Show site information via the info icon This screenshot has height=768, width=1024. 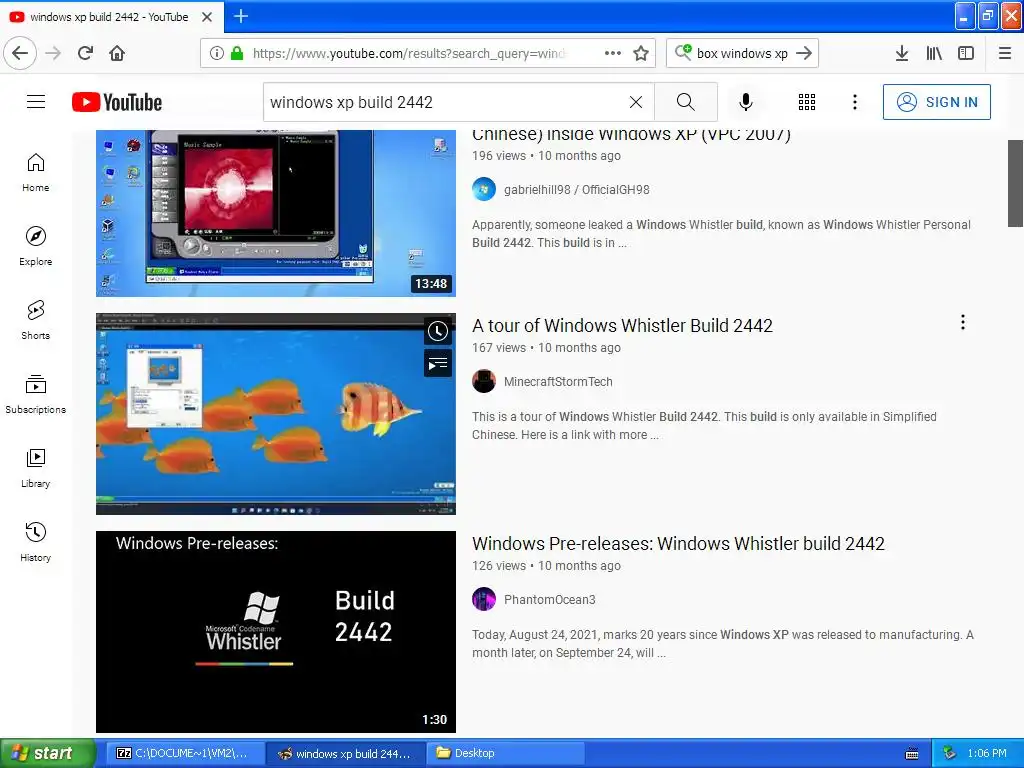[216, 53]
